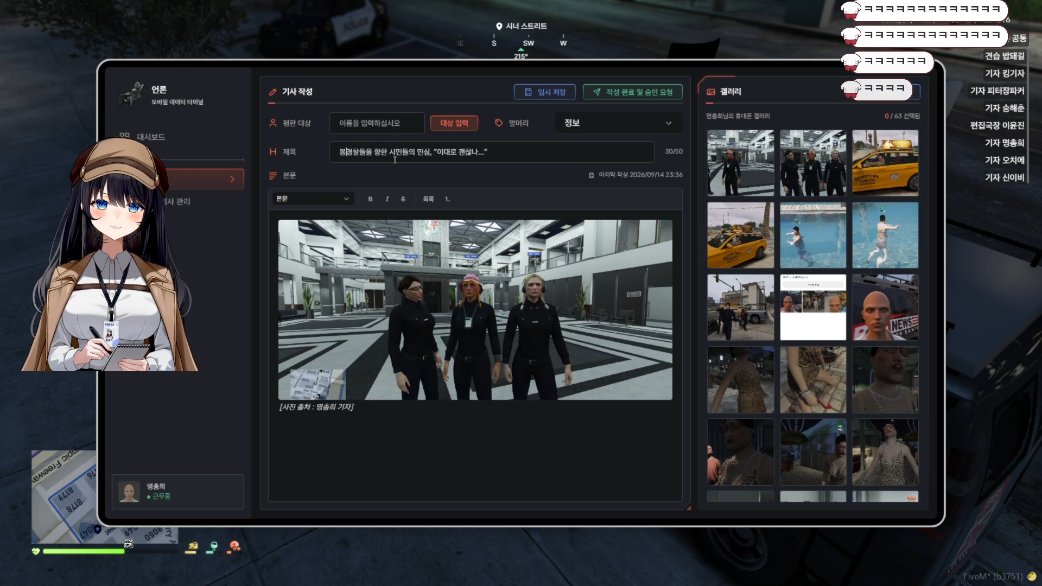Click the pencil icon beside 기사 작성
The image size is (1042, 586).
point(272,92)
